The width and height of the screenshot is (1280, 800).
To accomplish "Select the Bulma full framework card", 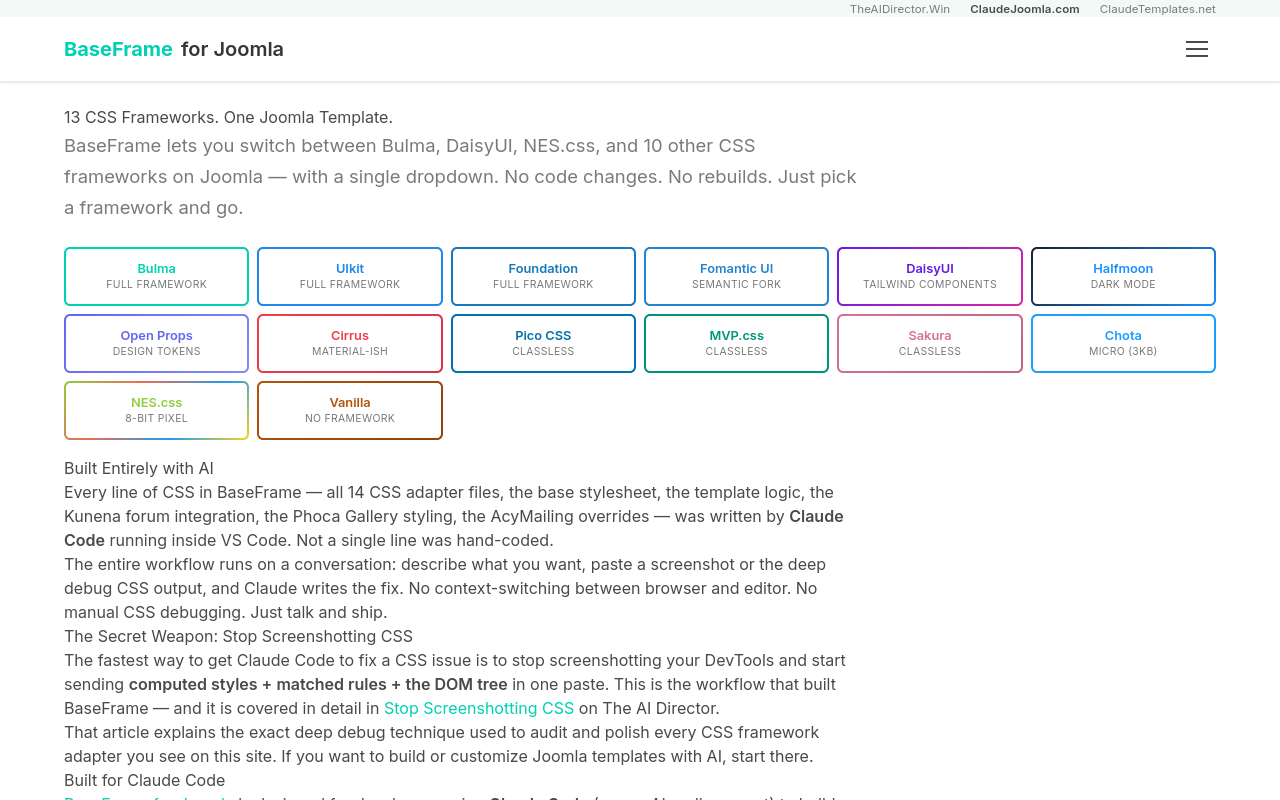I will click(156, 276).
